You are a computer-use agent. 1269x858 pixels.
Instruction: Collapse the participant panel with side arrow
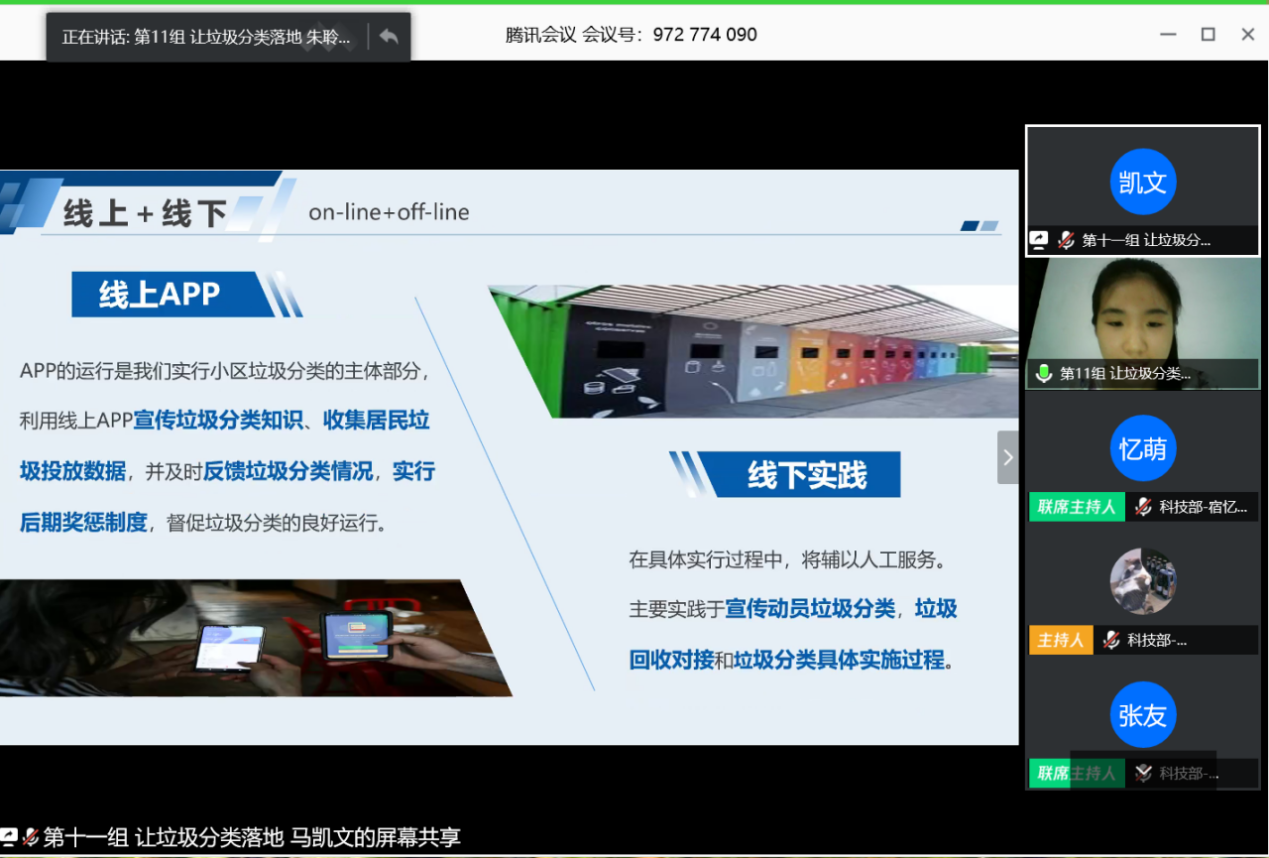1007,457
